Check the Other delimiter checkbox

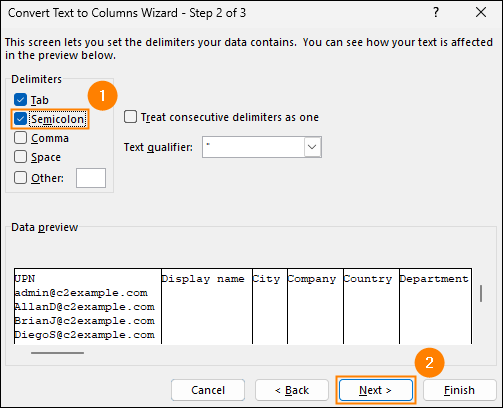(x=20, y=178)
